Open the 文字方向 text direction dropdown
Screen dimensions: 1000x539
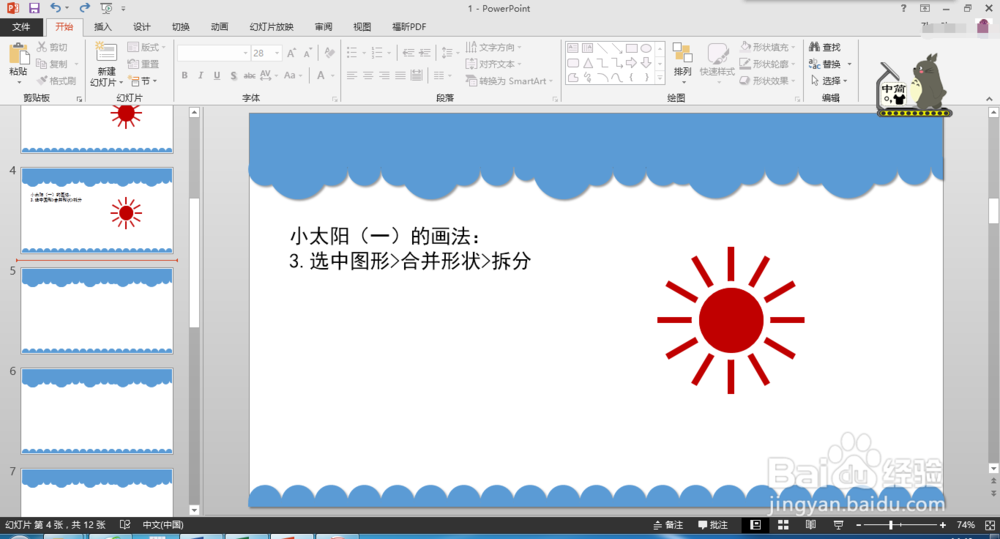493,47
